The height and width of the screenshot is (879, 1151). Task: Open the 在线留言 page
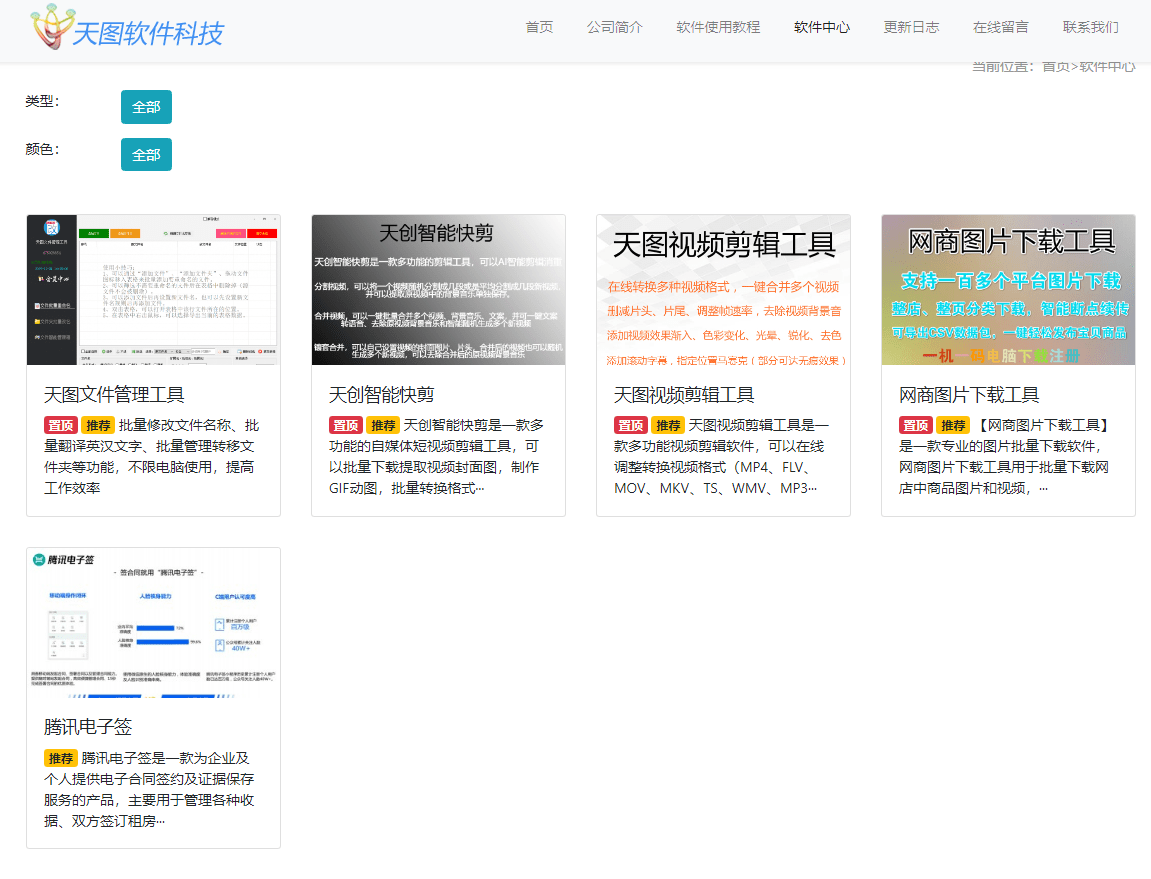(x=1001, y=28)
